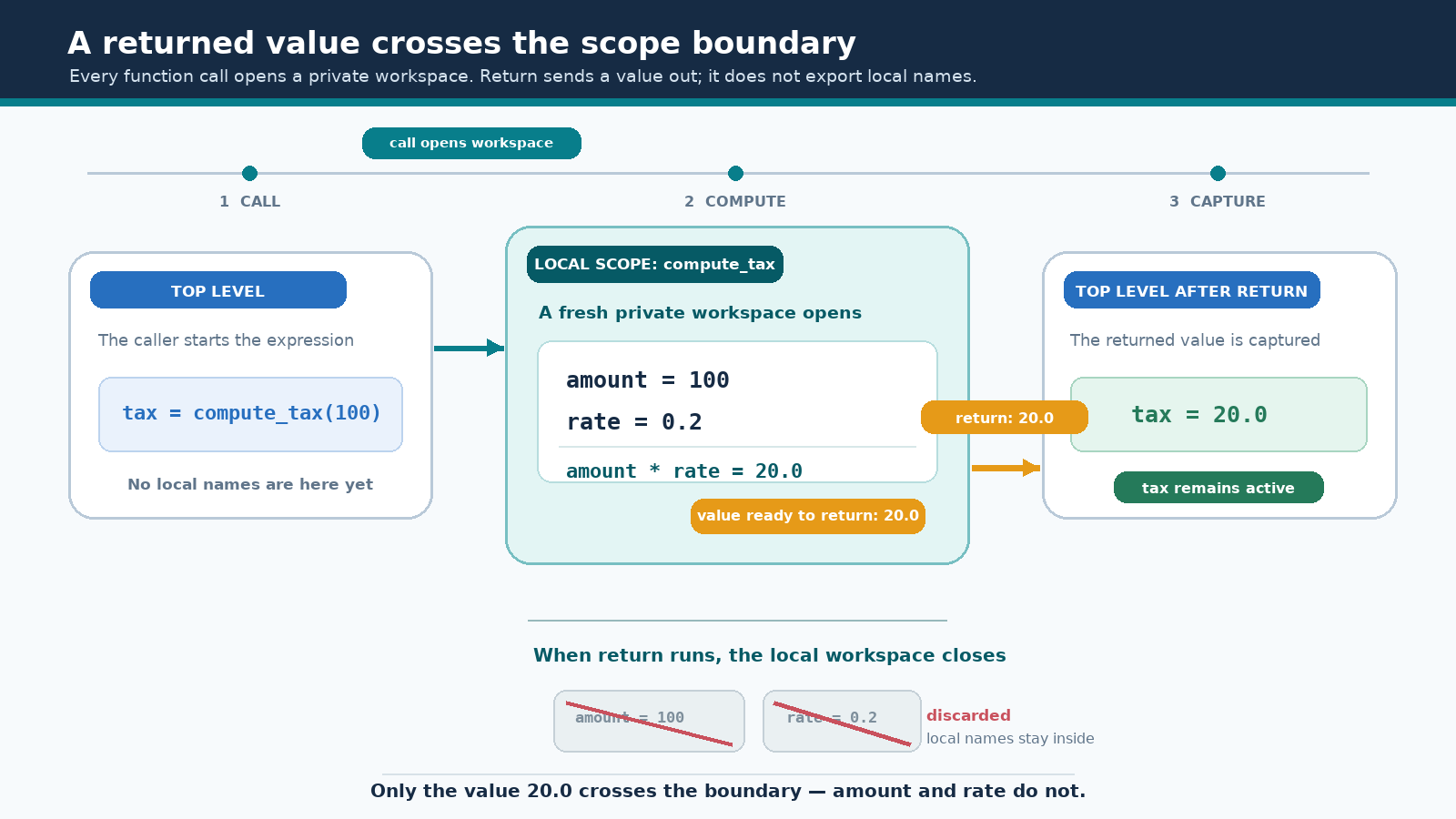Image resolution: width=1456 pixels, height=819 pixels.
Task: Click title 'A returned value crosses the scope boundary'
Action: (x=461, y=43)
